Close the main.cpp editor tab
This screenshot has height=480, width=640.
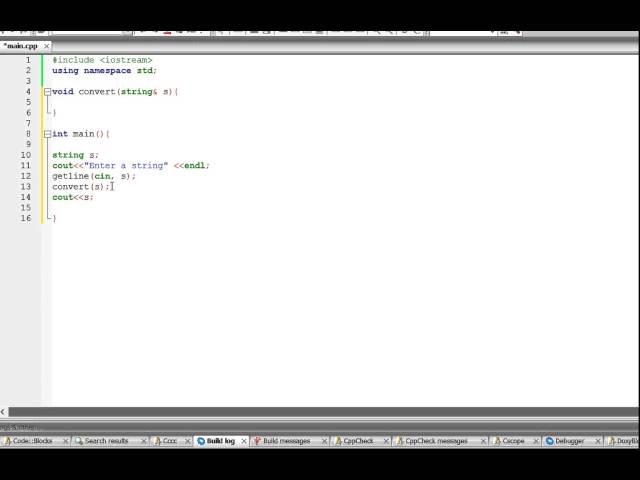[x=47, y=46]
